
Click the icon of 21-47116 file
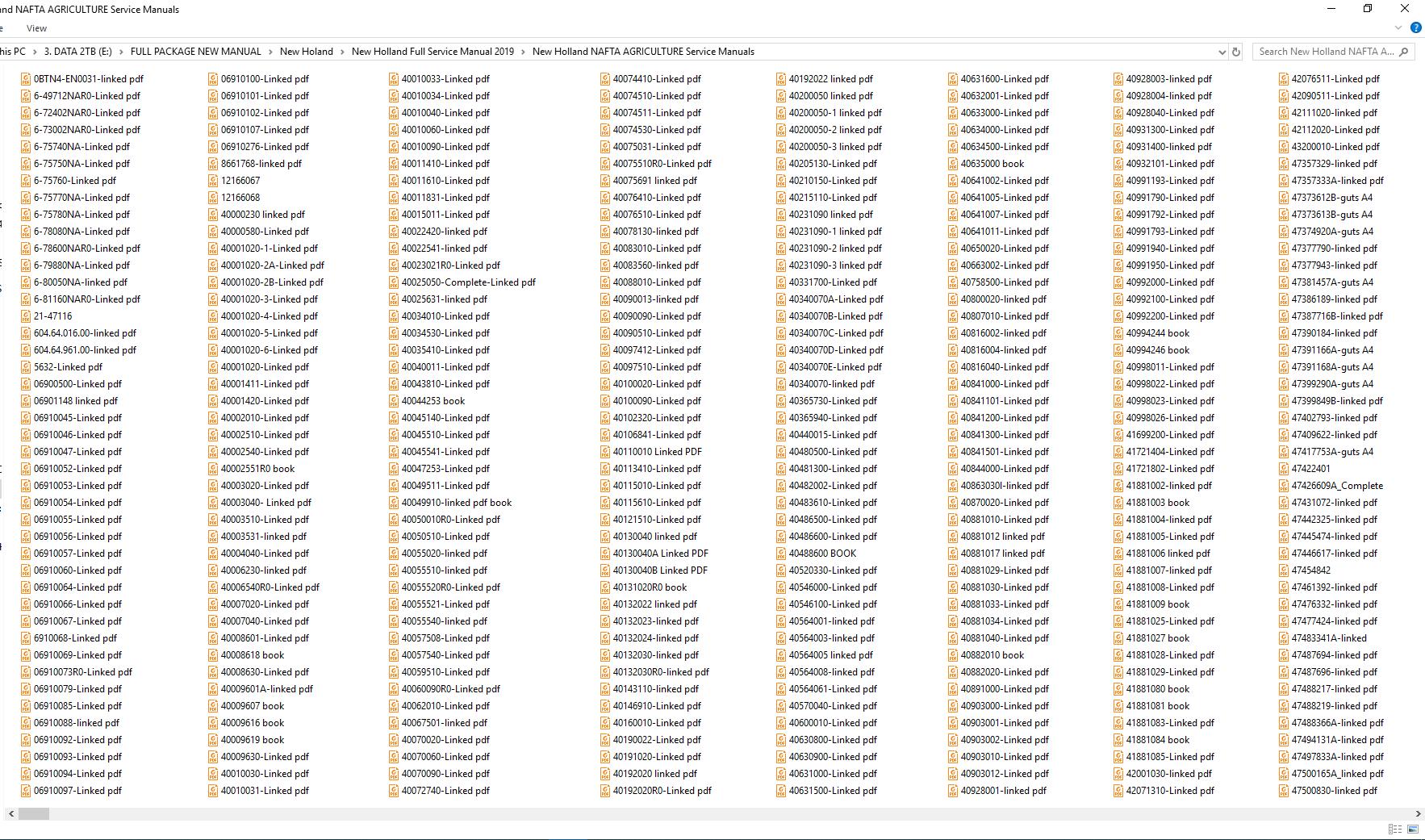tap(26, 316)
